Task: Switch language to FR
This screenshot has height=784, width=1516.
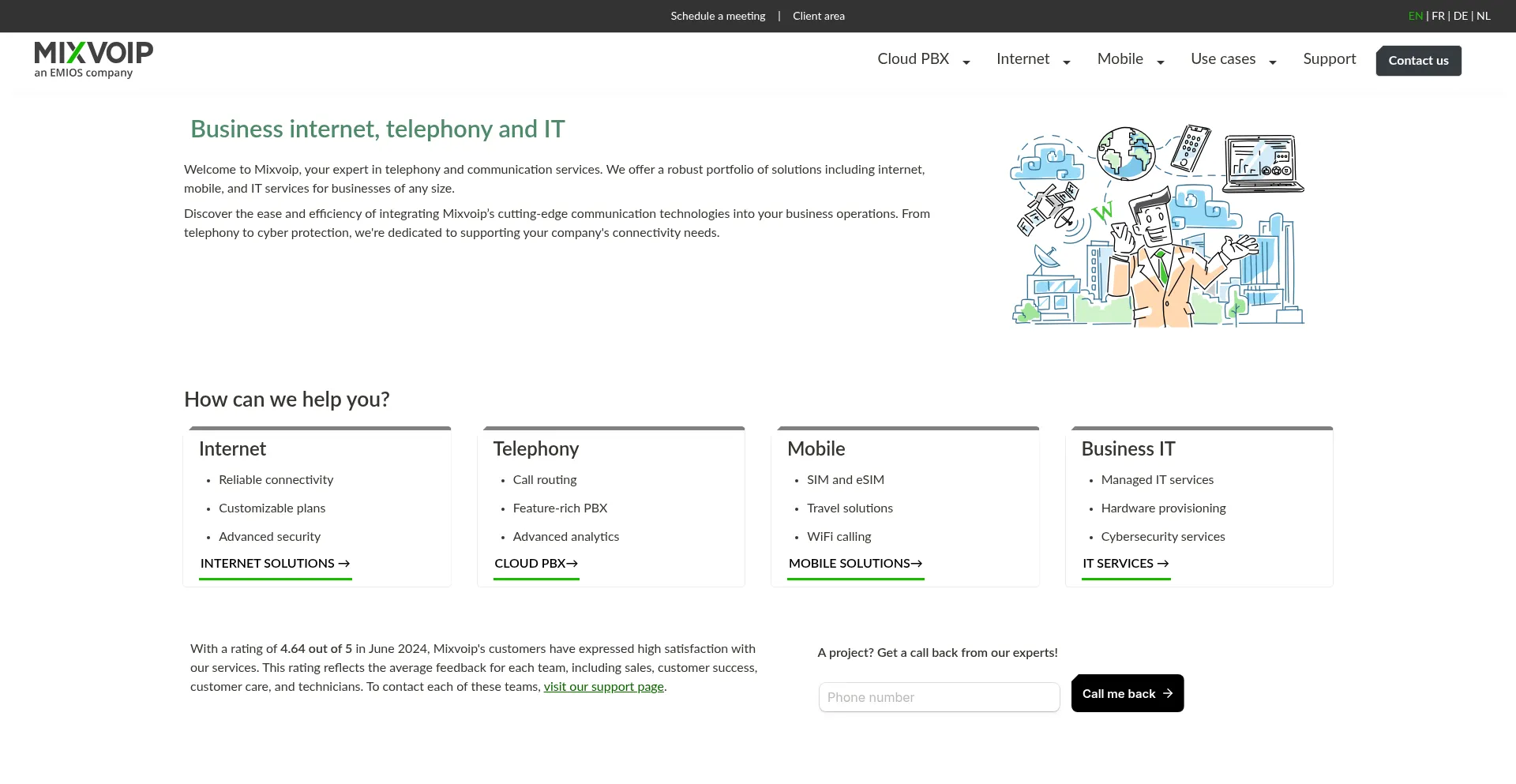Action: tap(1438, 16)
